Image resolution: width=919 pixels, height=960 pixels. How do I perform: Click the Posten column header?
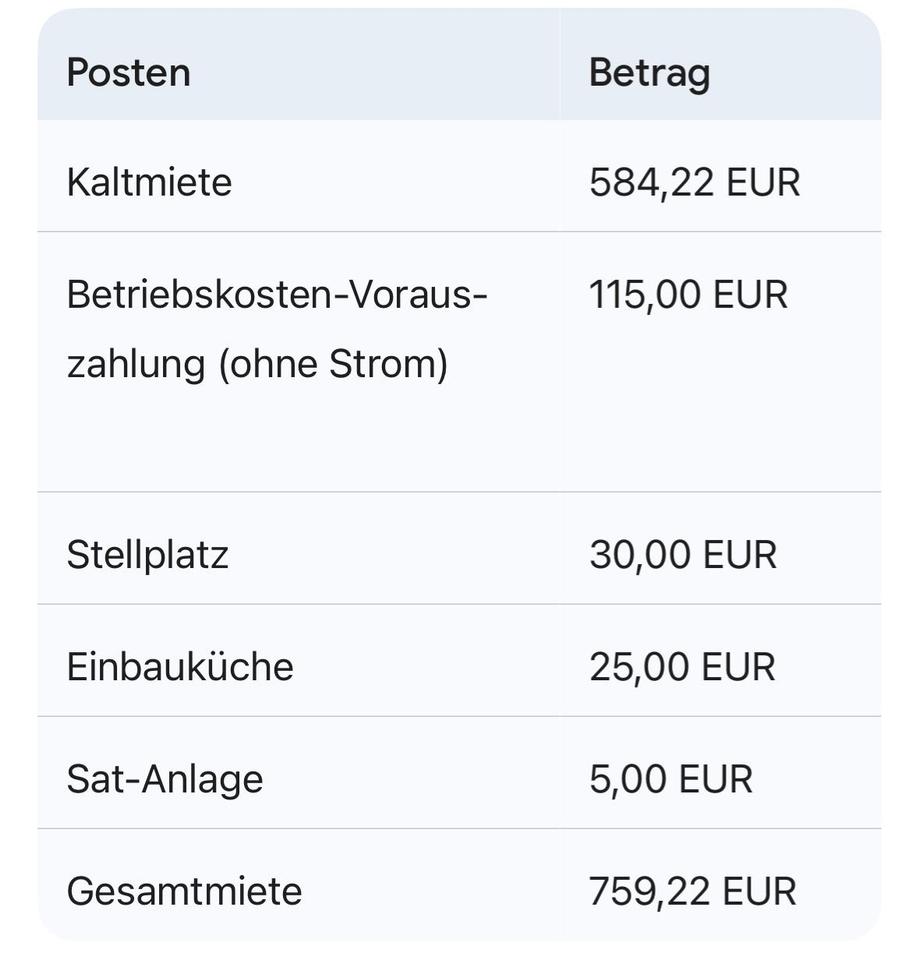(128, 73)
